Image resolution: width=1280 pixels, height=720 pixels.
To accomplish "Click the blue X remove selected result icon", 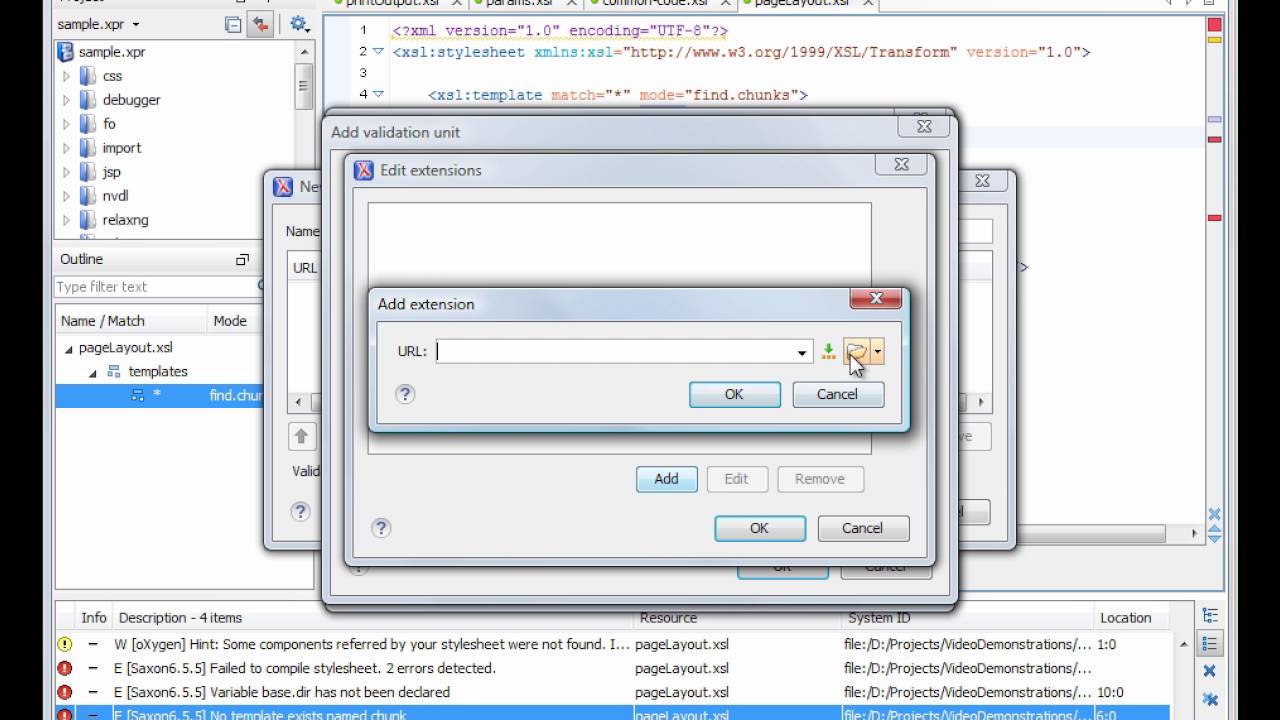I will 1210,671.
